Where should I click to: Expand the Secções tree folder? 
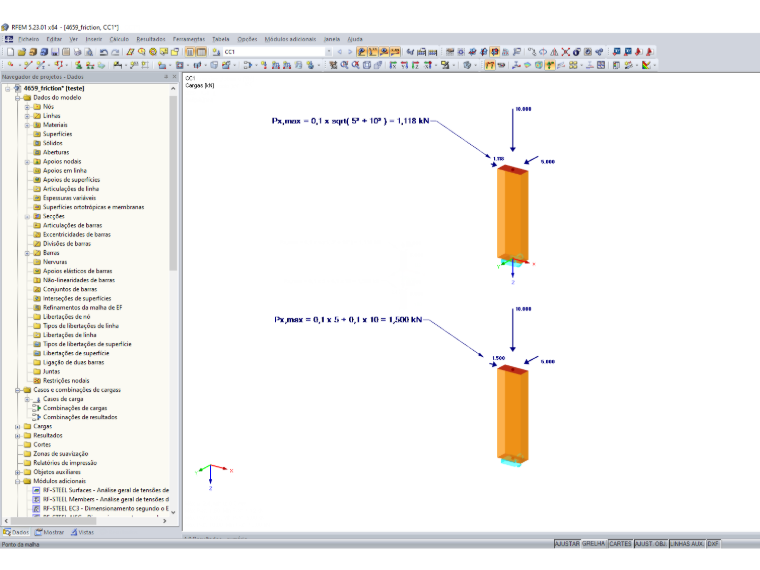27,217
